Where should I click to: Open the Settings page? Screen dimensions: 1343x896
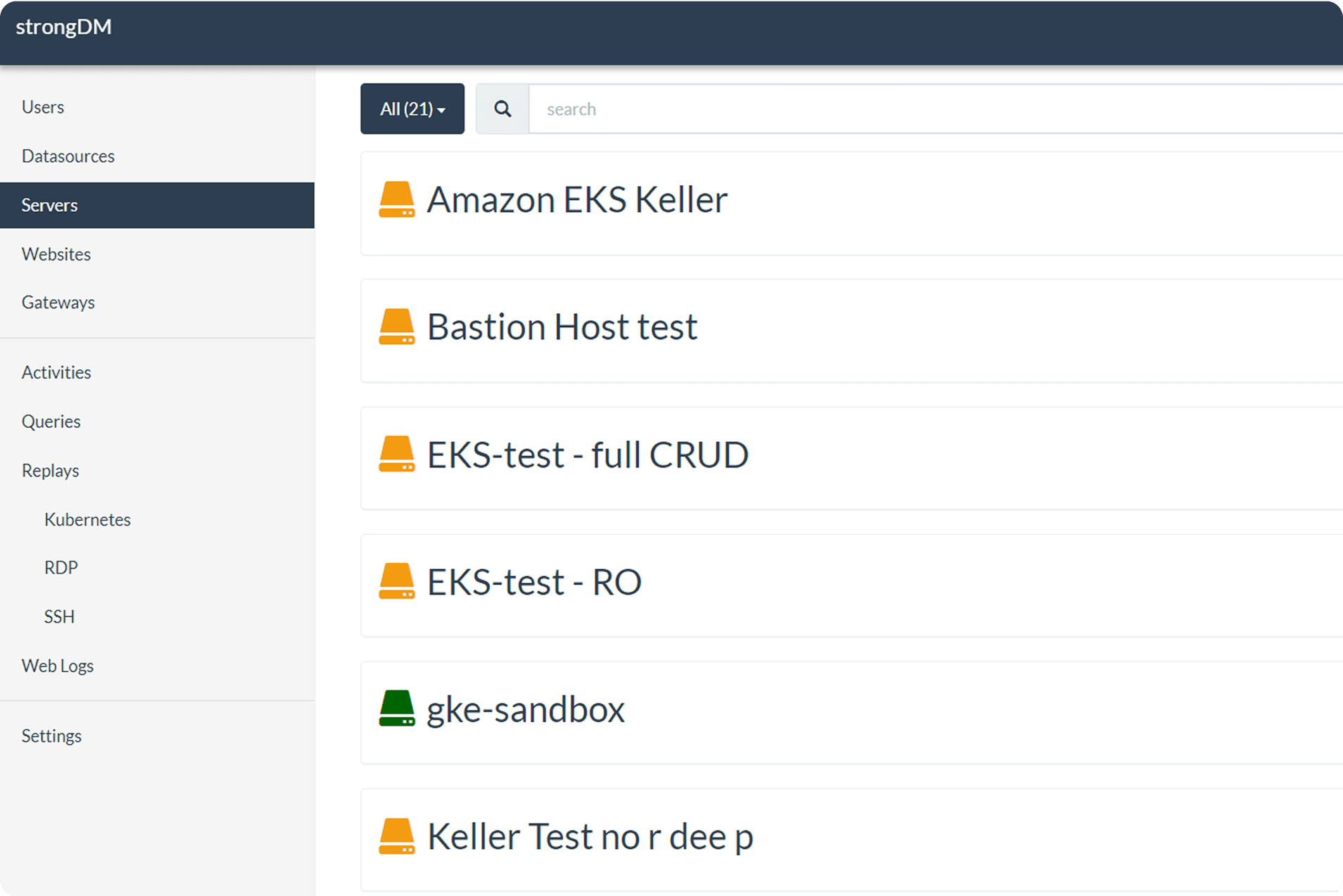click(x=51, y=736)
